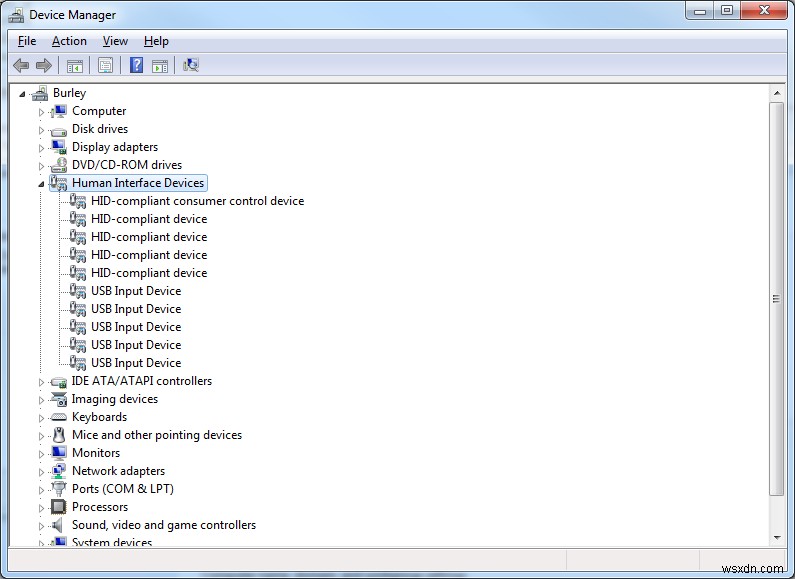Click the Sound controllers speaker icon
This screenshot has width=795, height=579.
[x=57, y=525]
